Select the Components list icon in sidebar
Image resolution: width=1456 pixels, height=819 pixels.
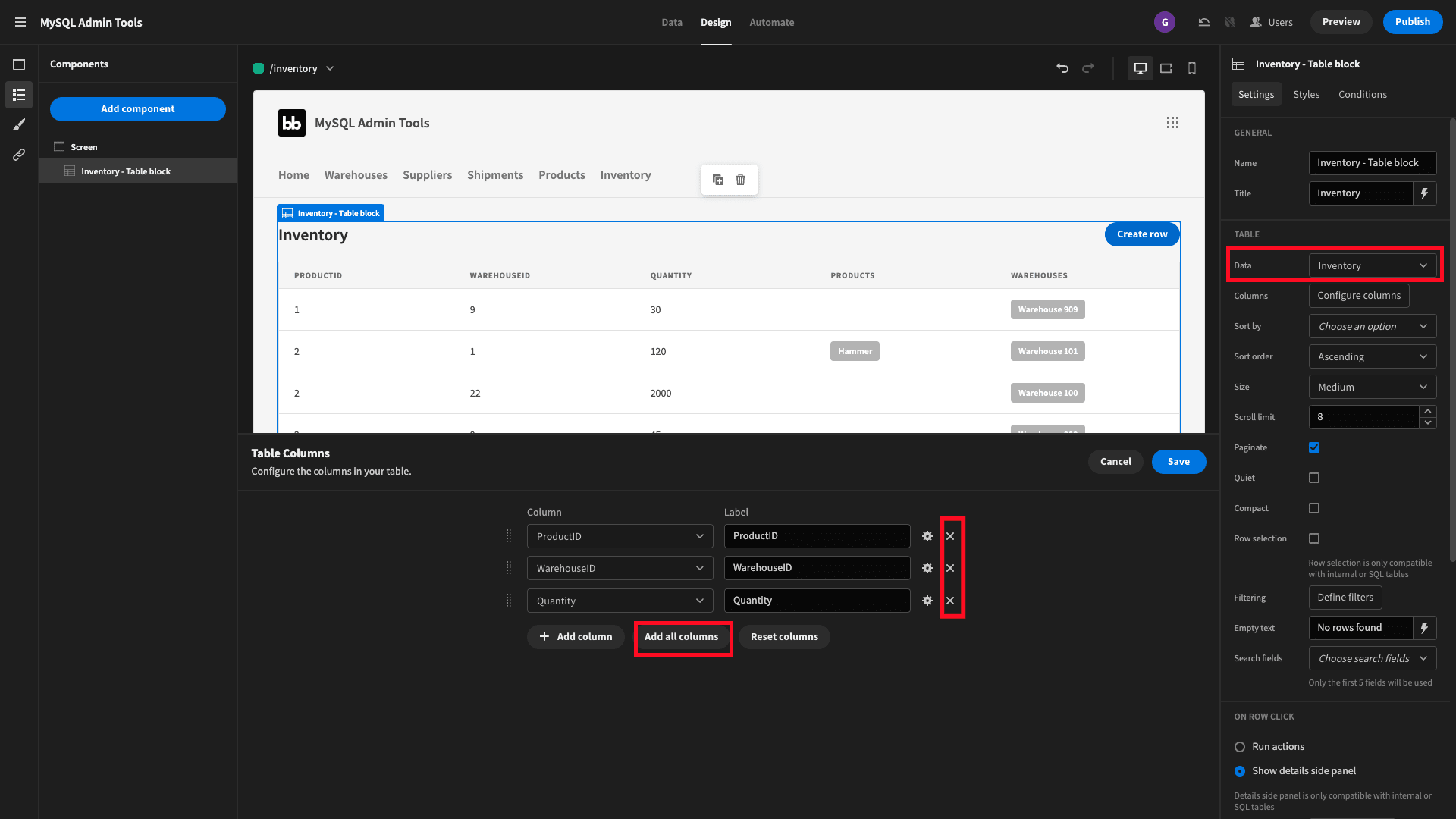19,95
